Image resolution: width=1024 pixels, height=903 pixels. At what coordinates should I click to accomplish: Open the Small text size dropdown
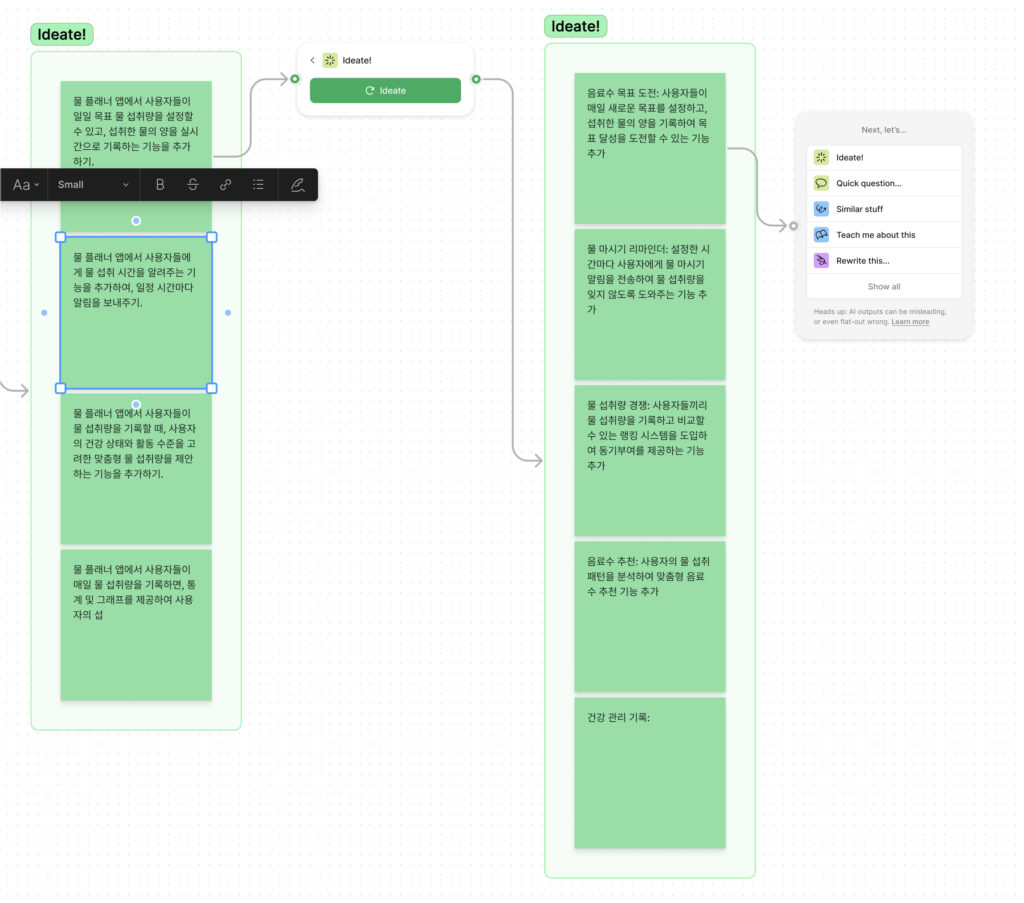[x=93, y=185]
